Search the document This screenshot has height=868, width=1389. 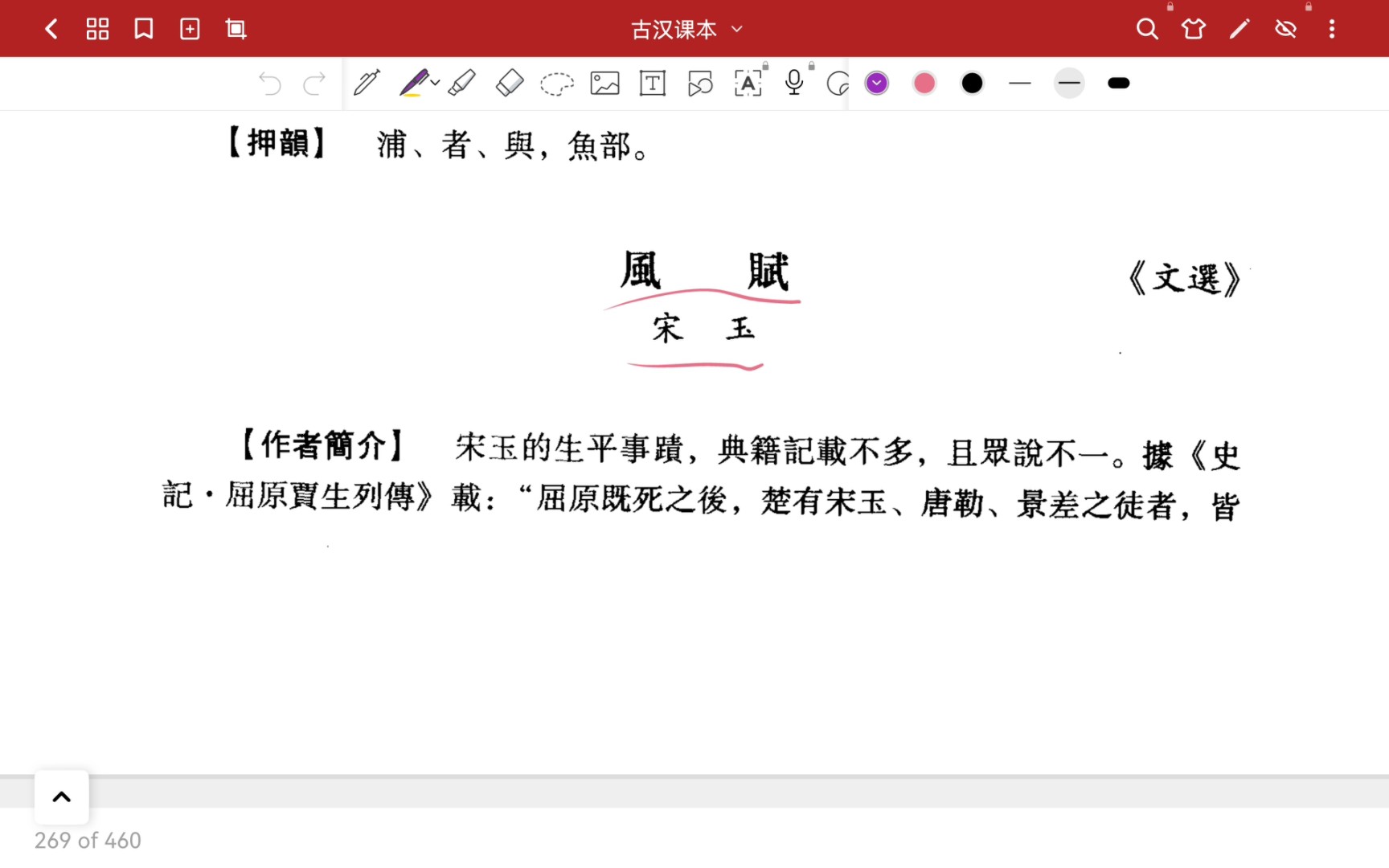(x=1147, y=30)
